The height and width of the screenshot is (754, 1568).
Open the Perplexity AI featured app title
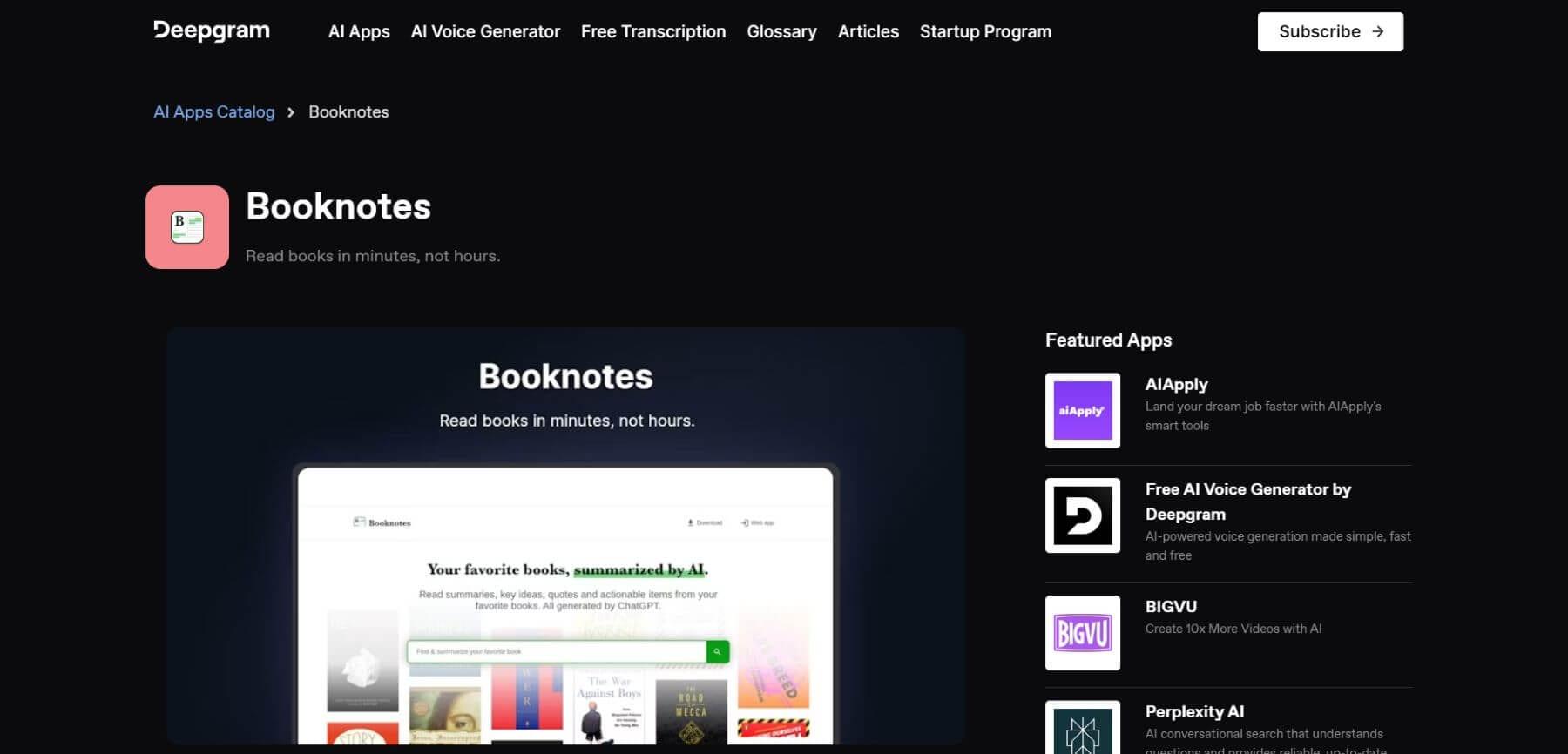pyautogui.click(x=1194, y=711)
